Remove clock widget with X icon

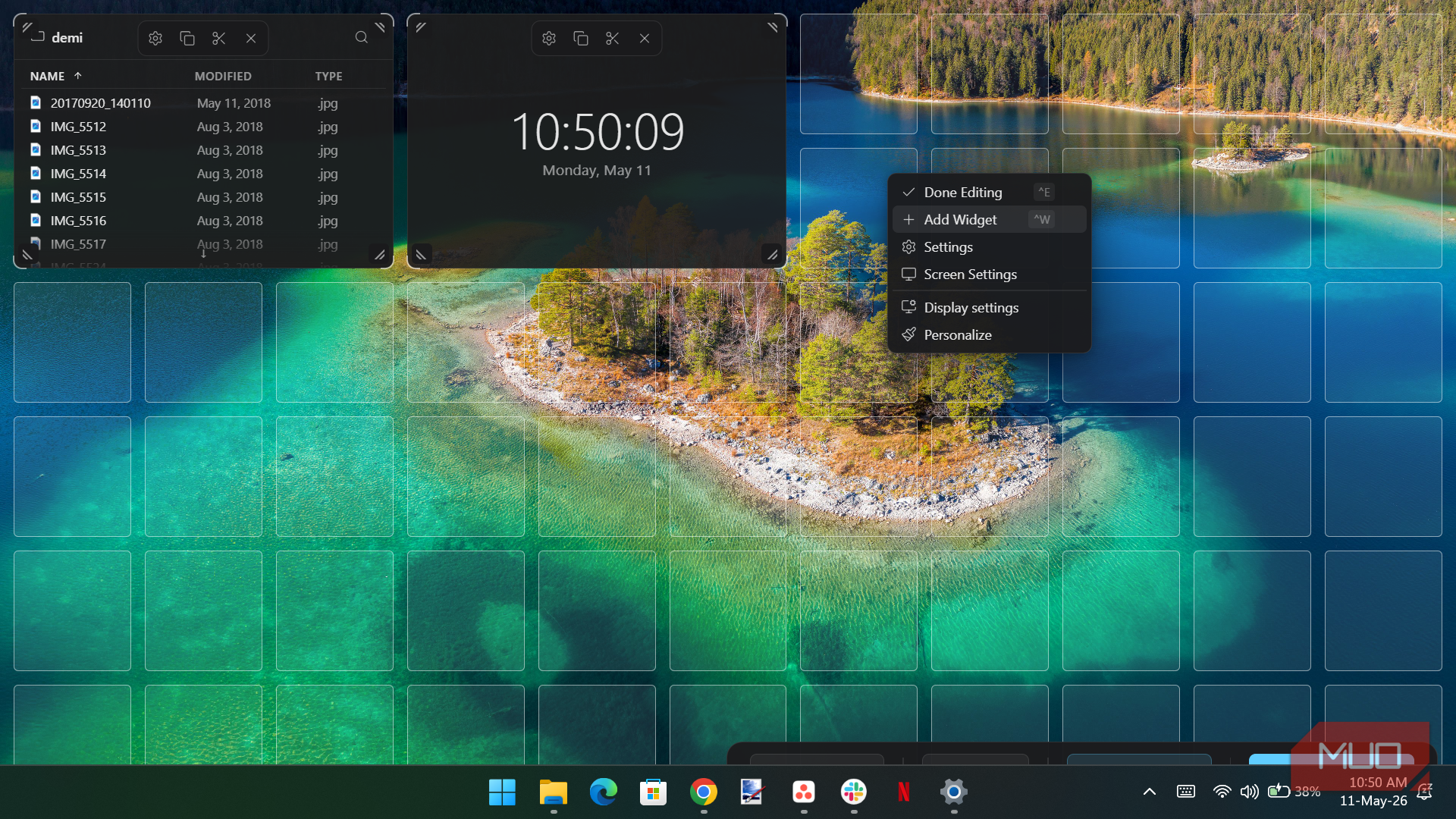pyautogui.click(x=645, y=38)
